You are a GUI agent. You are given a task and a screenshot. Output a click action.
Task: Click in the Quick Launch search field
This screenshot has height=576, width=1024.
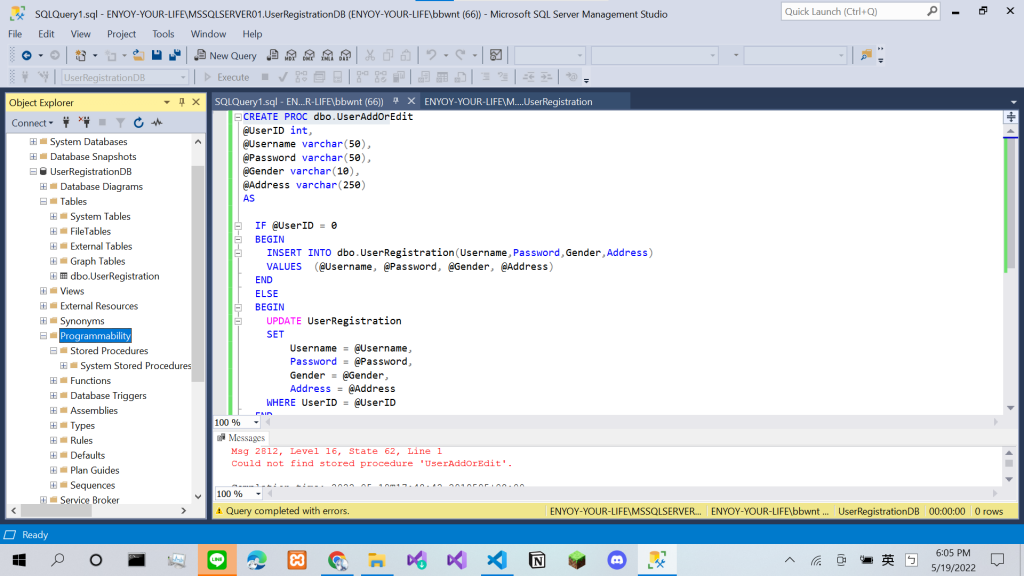tap(853, 11)
